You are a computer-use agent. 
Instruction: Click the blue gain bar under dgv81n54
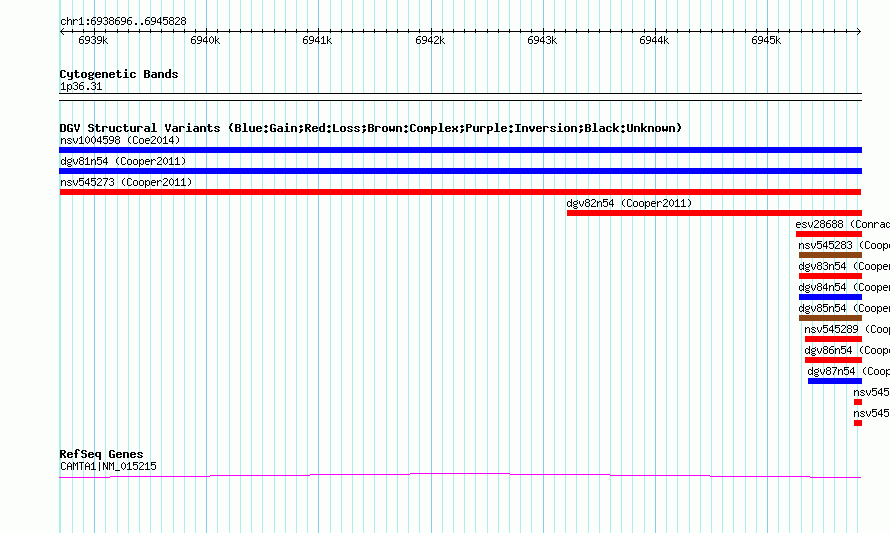pos(460,171)
